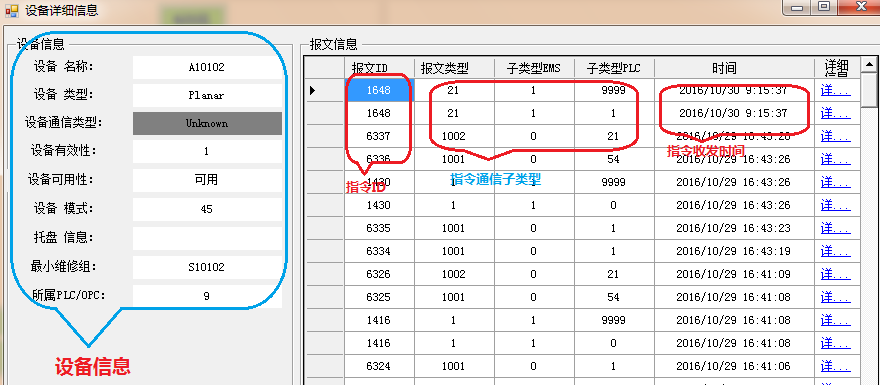Open details link for message 1430 with PLC subtype 9999
880x385 pixels.
click(835, 182)
